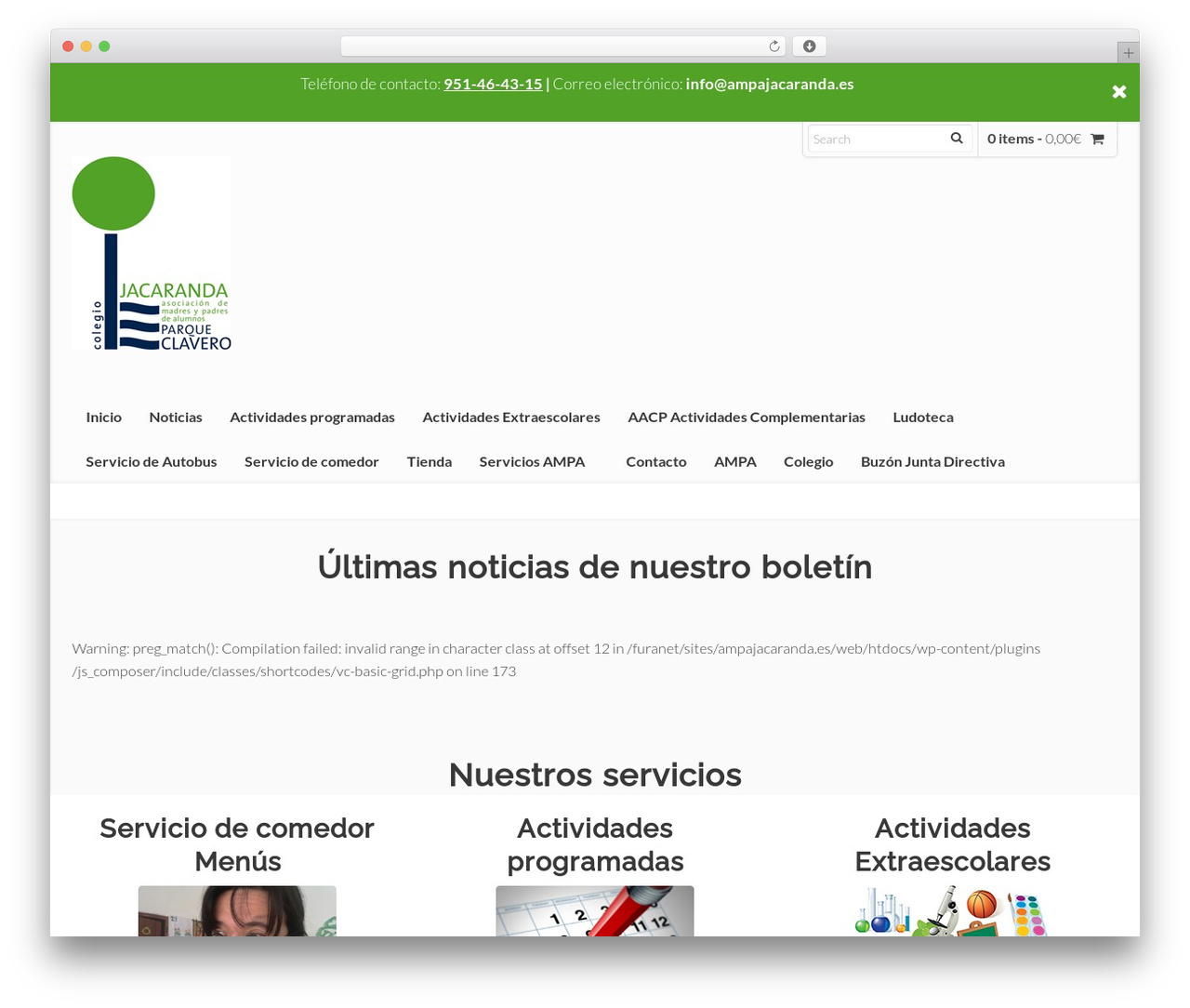Open the Contacto page
Screen dimensions: 1190x1008
point(656,462)
